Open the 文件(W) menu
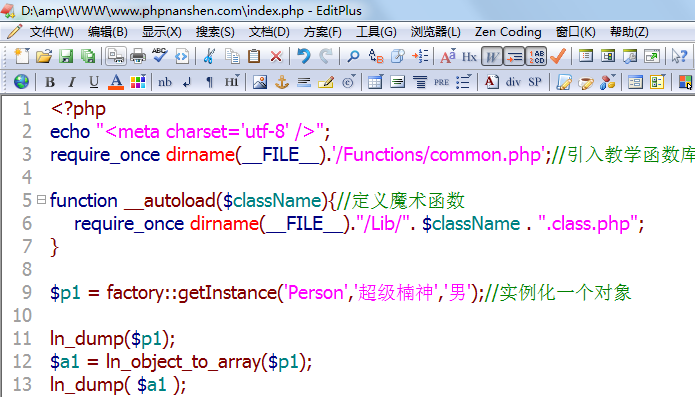 coord(51,32)
